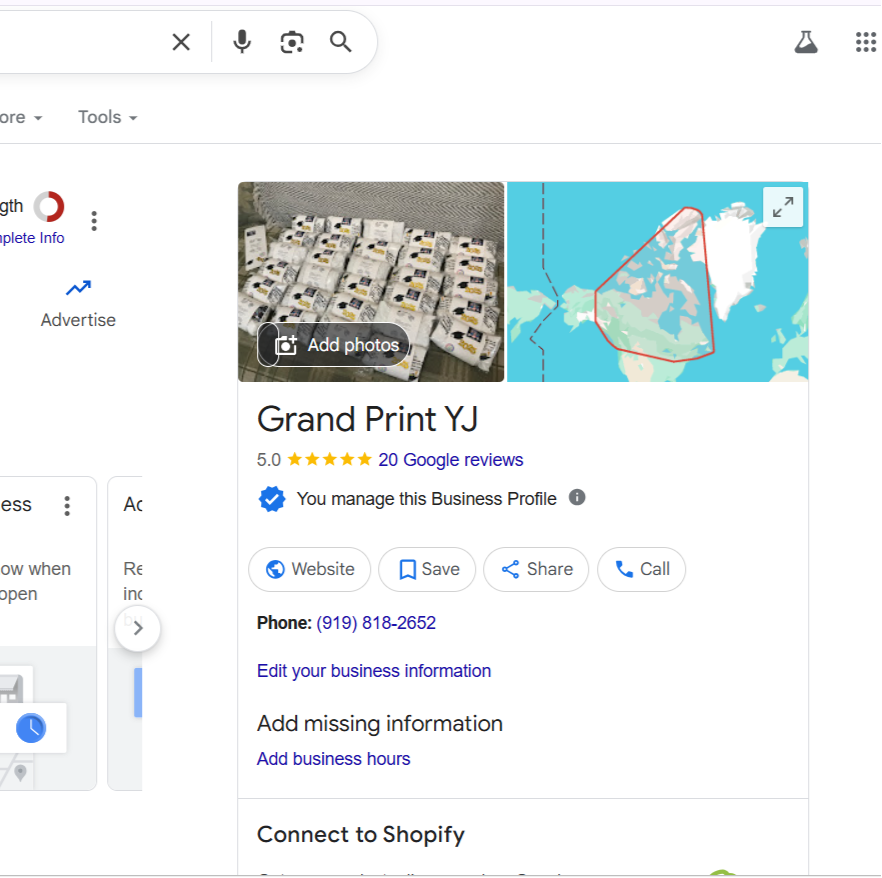The height and width of the screenshot is (878, 882).
Task: Click the magnifying glass search icon
Action: tap(341, 42)
